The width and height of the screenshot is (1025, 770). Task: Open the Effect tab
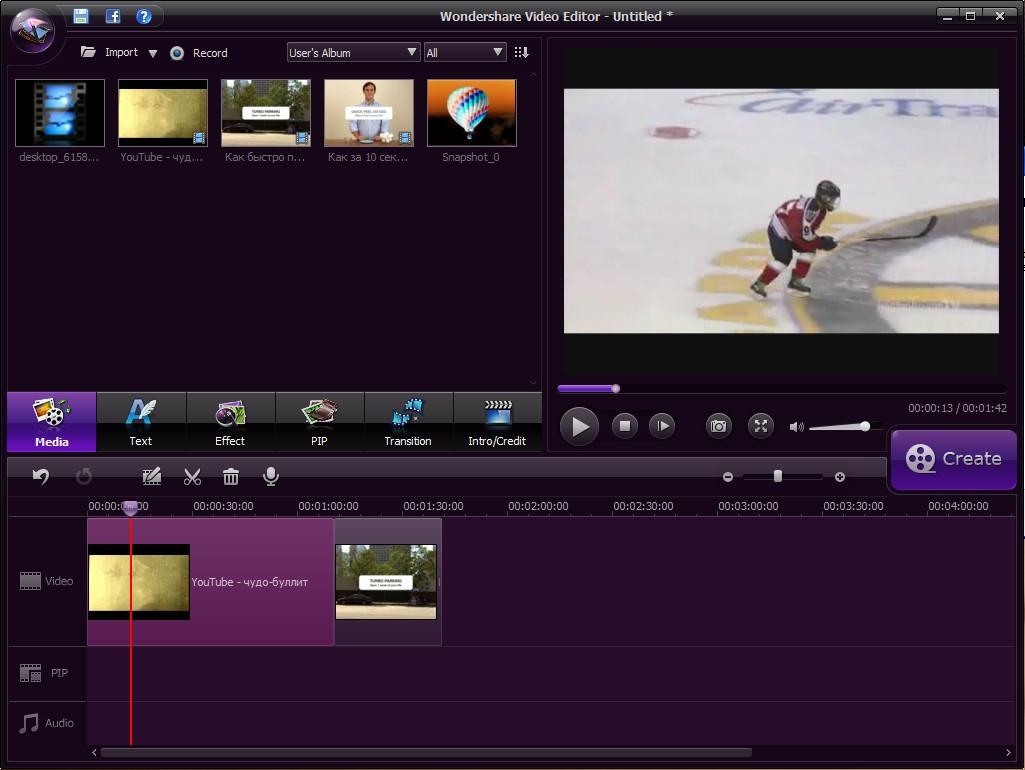(x=230, y=422)
